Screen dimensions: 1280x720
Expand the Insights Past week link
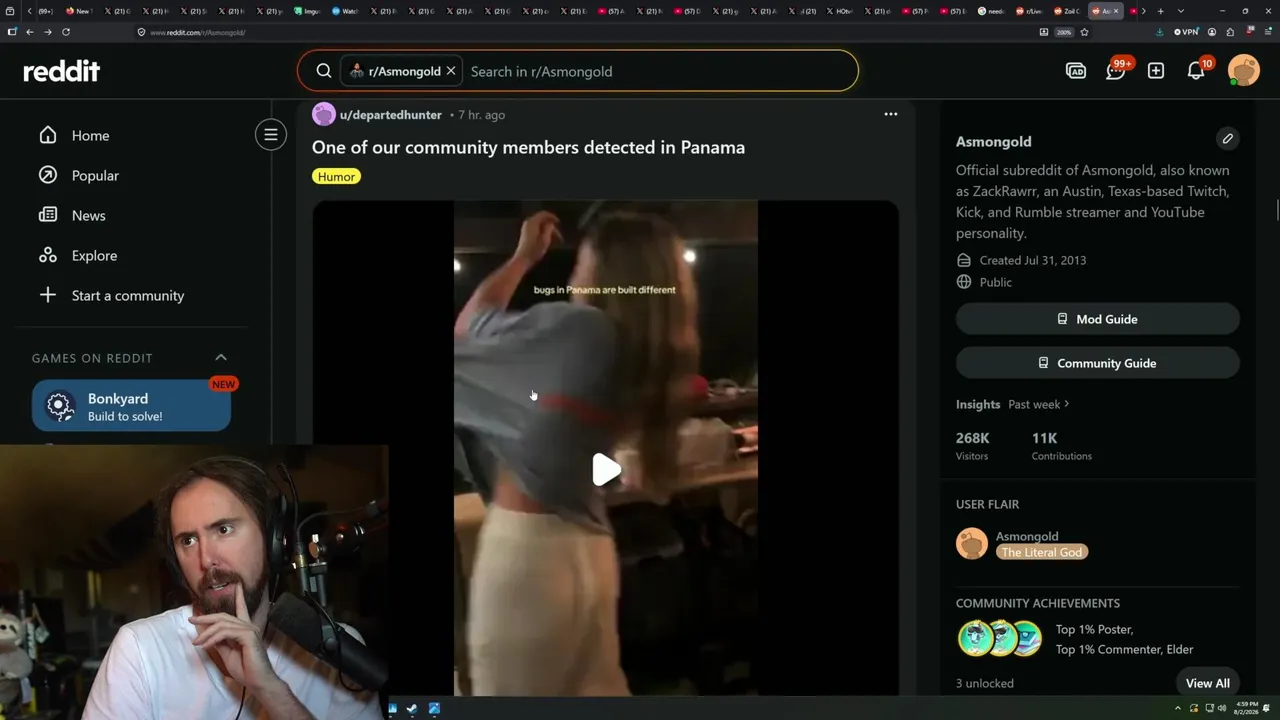1039,404
